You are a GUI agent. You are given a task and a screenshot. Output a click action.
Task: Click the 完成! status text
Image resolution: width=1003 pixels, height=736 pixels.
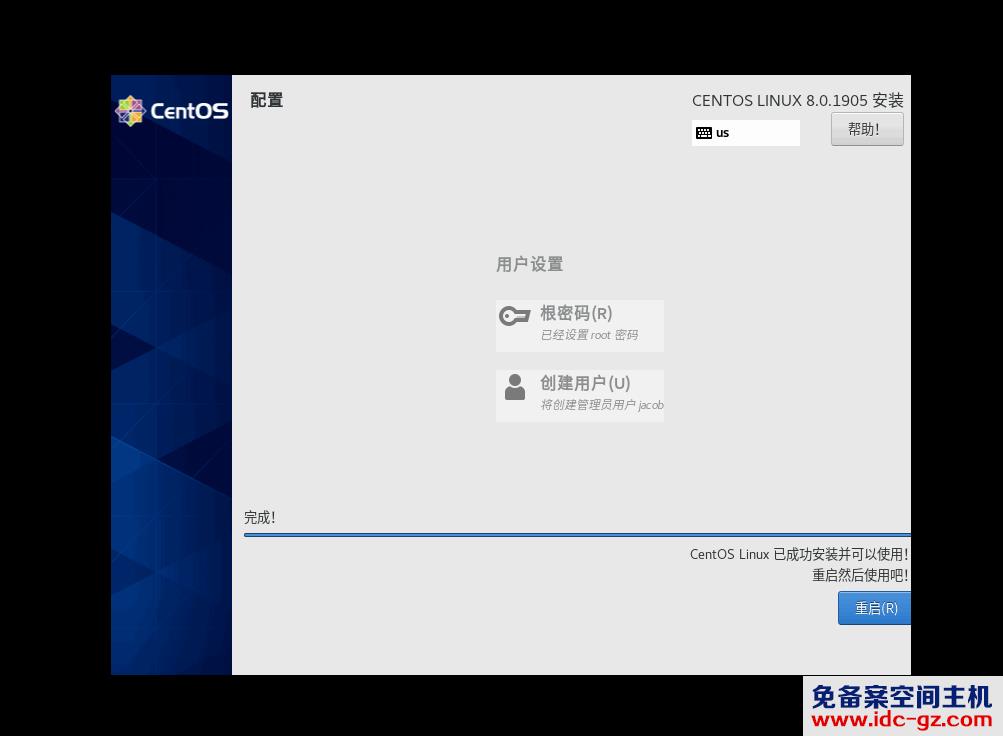(260, 517)
